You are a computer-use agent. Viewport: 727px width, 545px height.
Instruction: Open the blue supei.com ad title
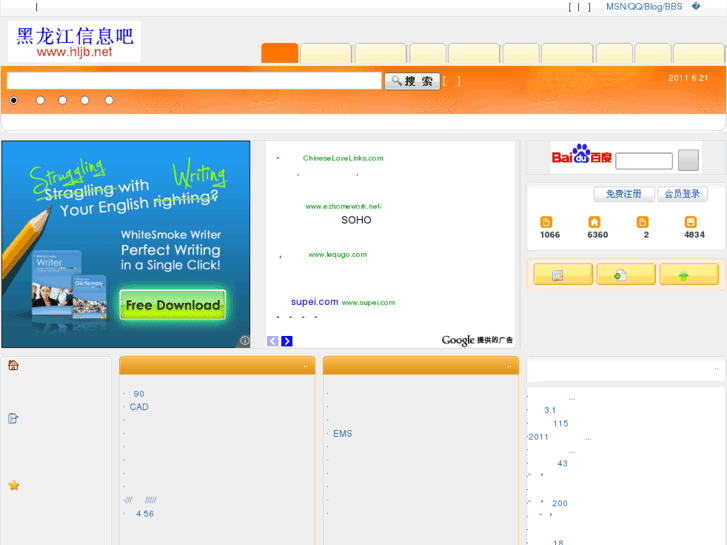[314, 302]
